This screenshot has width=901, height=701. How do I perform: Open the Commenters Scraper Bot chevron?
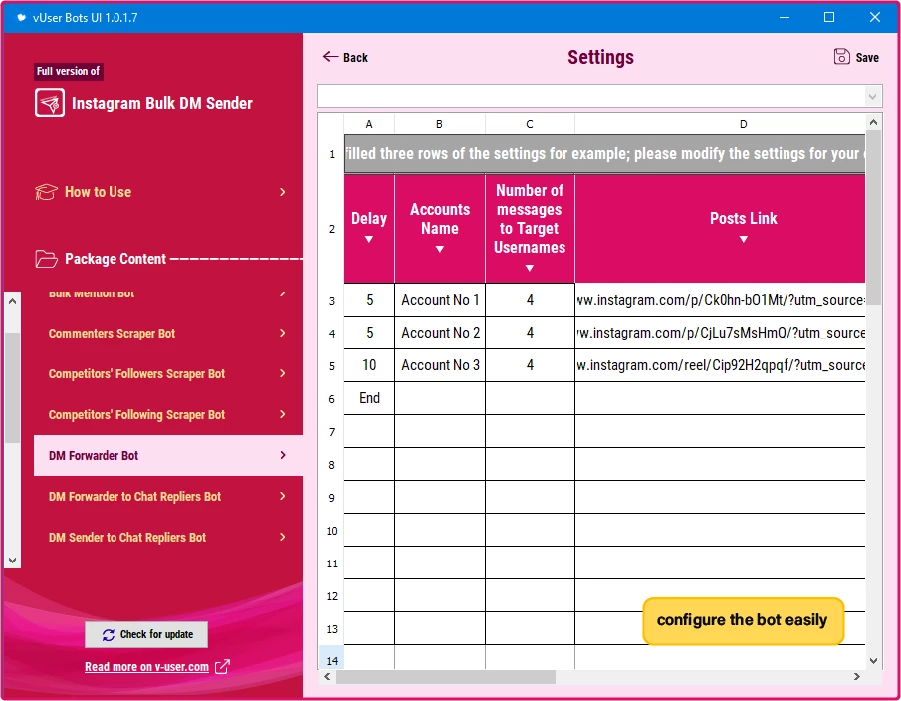(282, 333)
